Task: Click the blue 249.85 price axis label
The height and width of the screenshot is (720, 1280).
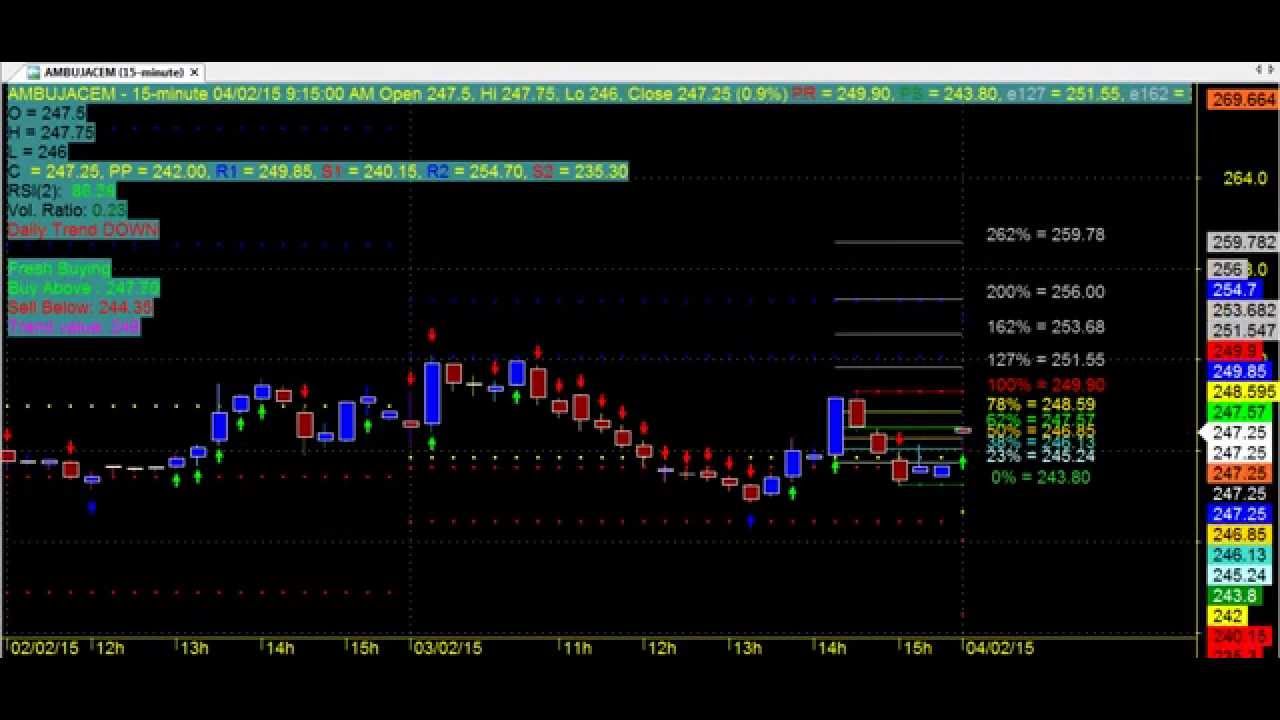Action: click(1239, 371)
